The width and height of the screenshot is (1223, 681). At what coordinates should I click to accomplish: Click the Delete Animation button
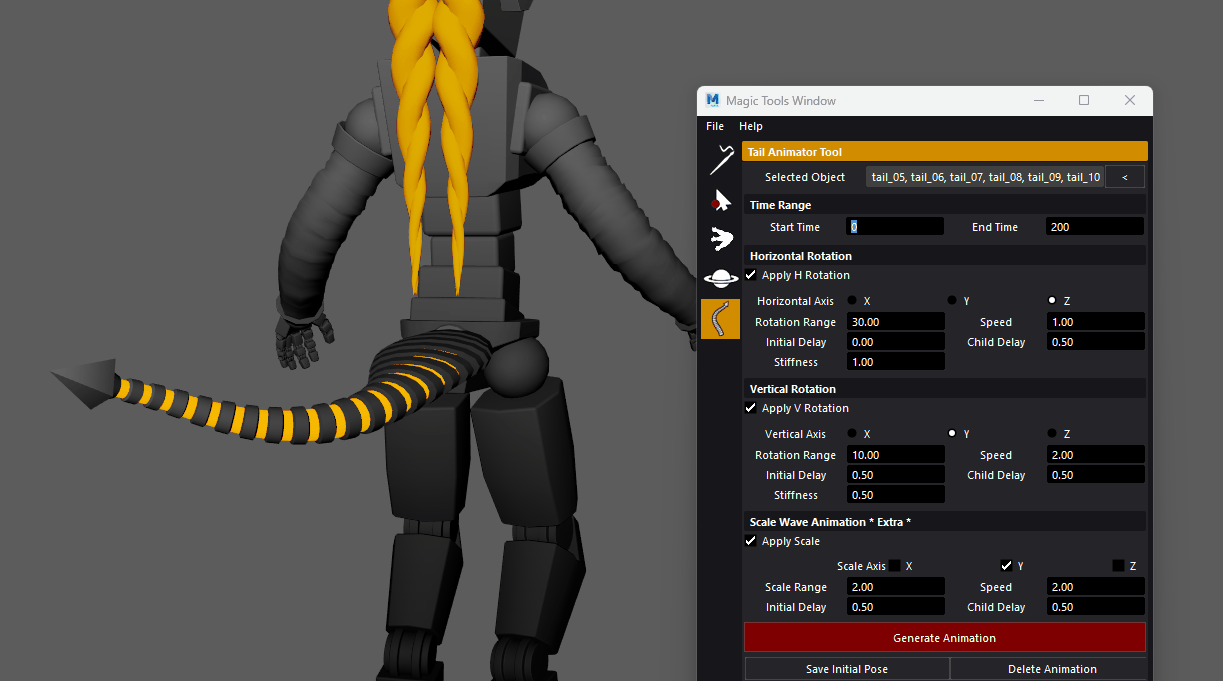coord(1052,668)
